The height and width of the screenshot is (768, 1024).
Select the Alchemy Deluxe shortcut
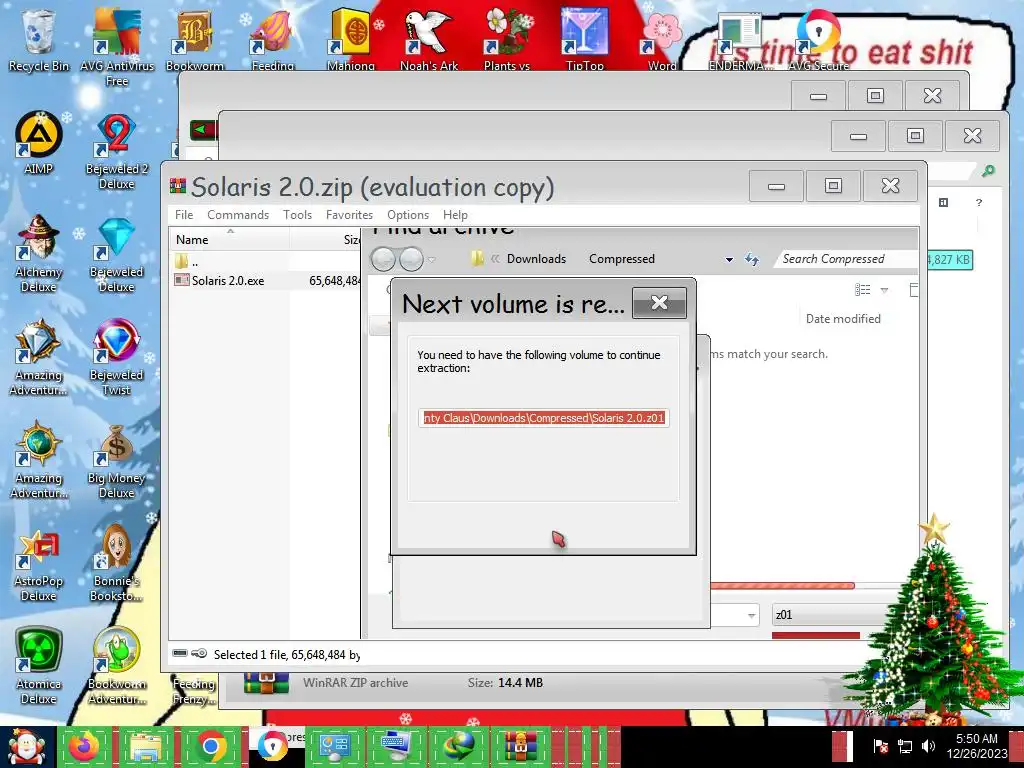(x=39, y=253)
